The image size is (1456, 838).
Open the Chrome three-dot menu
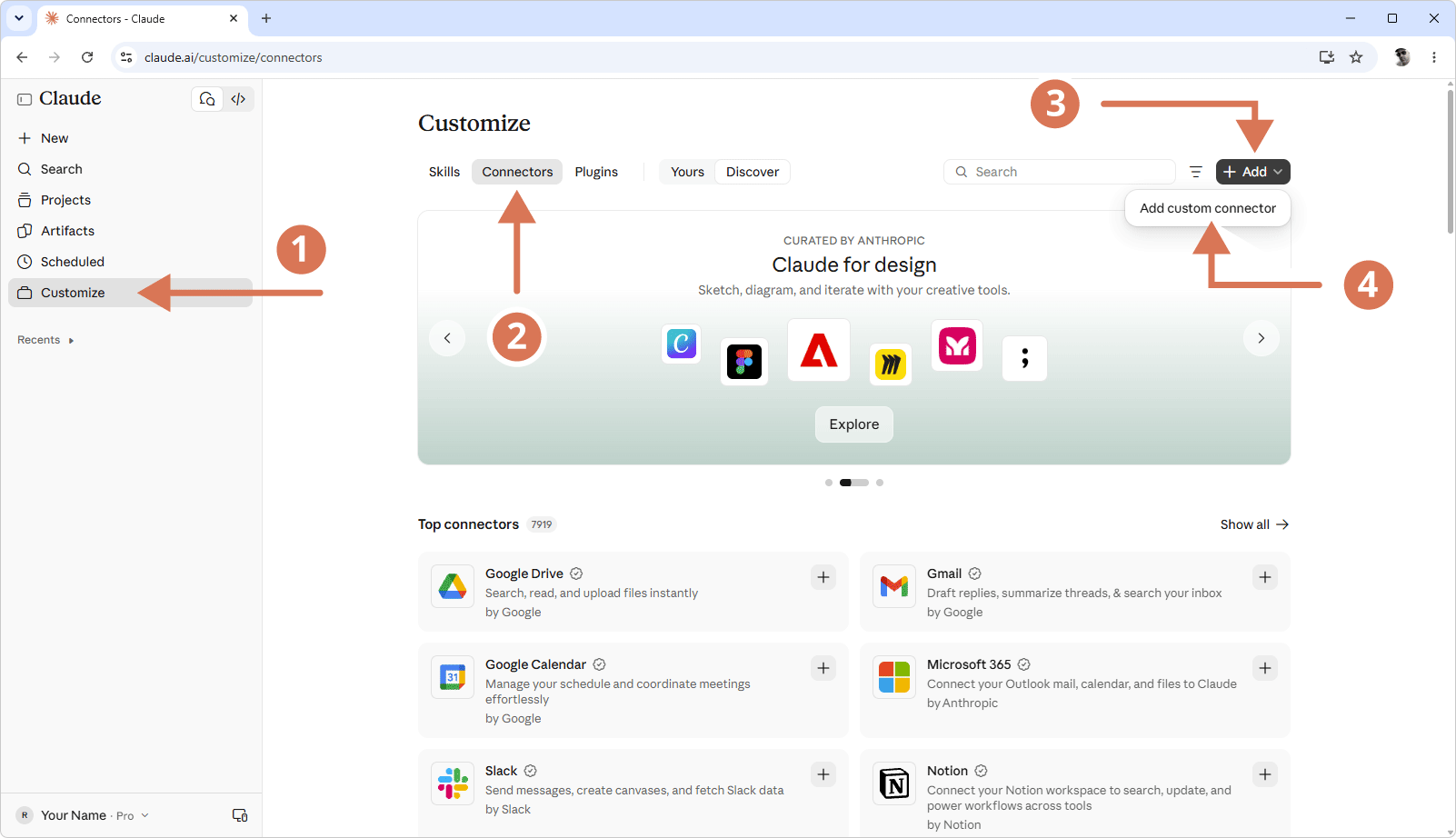(x=1434, y=57)
